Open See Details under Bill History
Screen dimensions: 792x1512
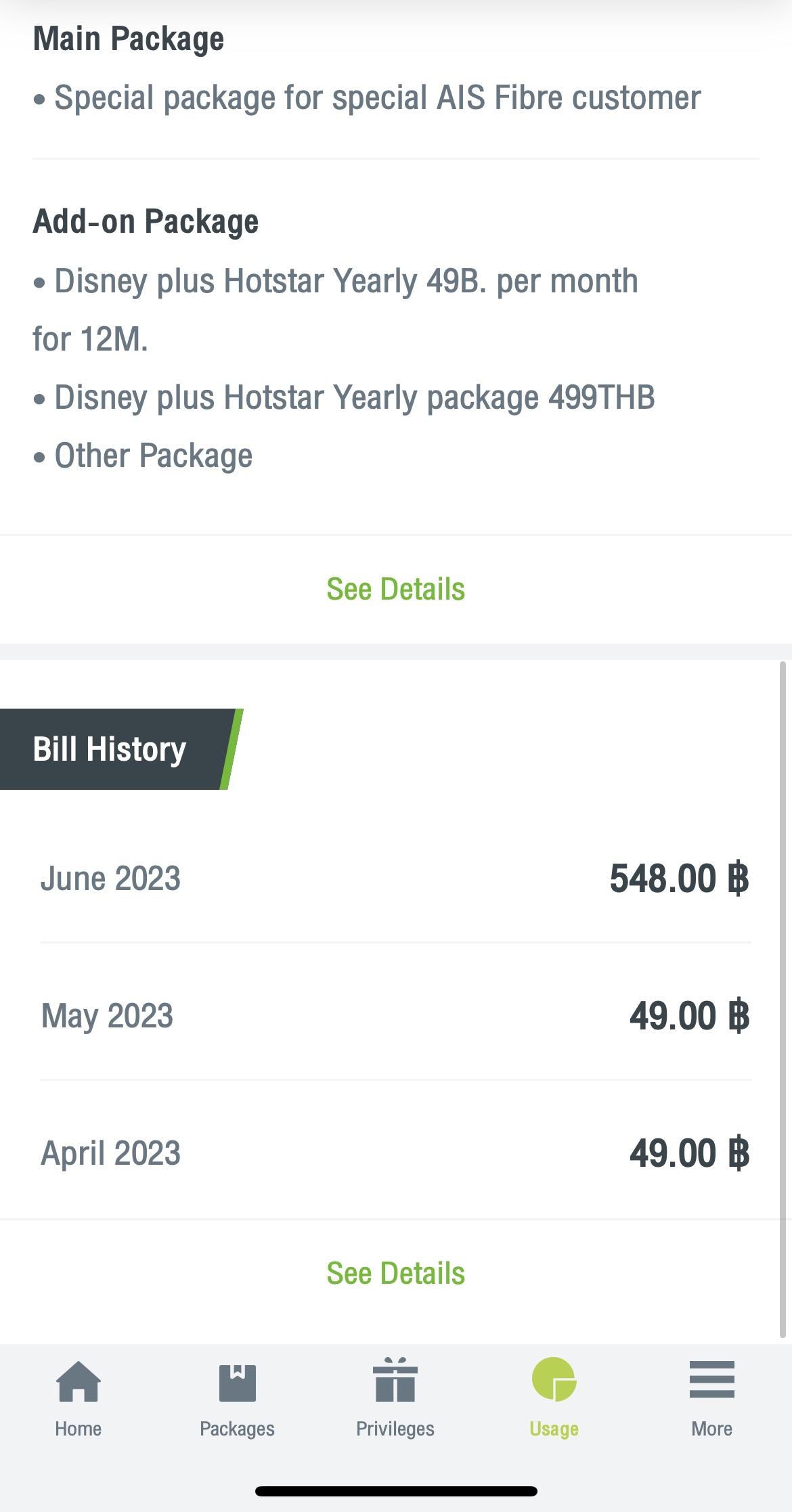point(396,1273)
